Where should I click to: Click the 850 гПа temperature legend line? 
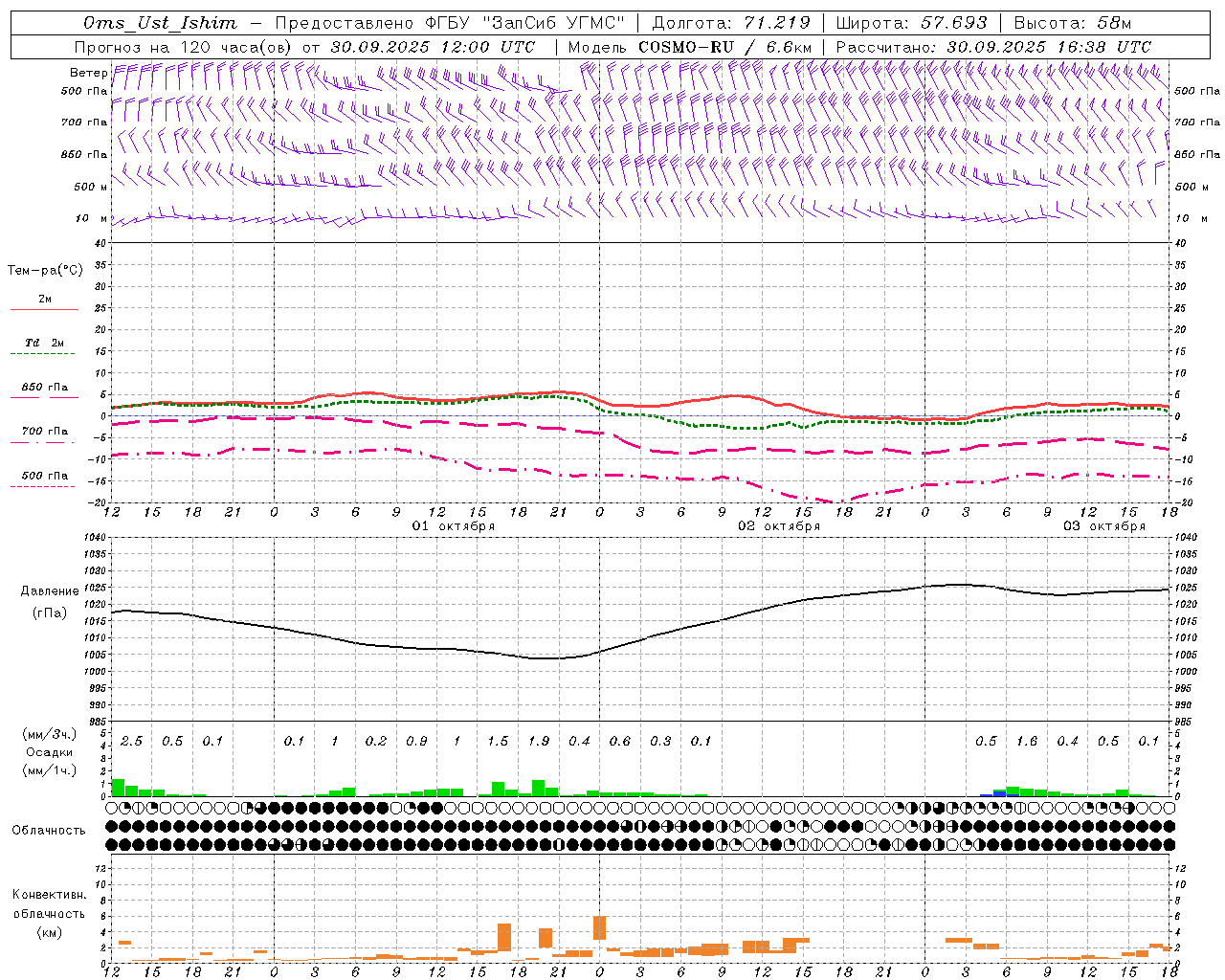point(44,397)
